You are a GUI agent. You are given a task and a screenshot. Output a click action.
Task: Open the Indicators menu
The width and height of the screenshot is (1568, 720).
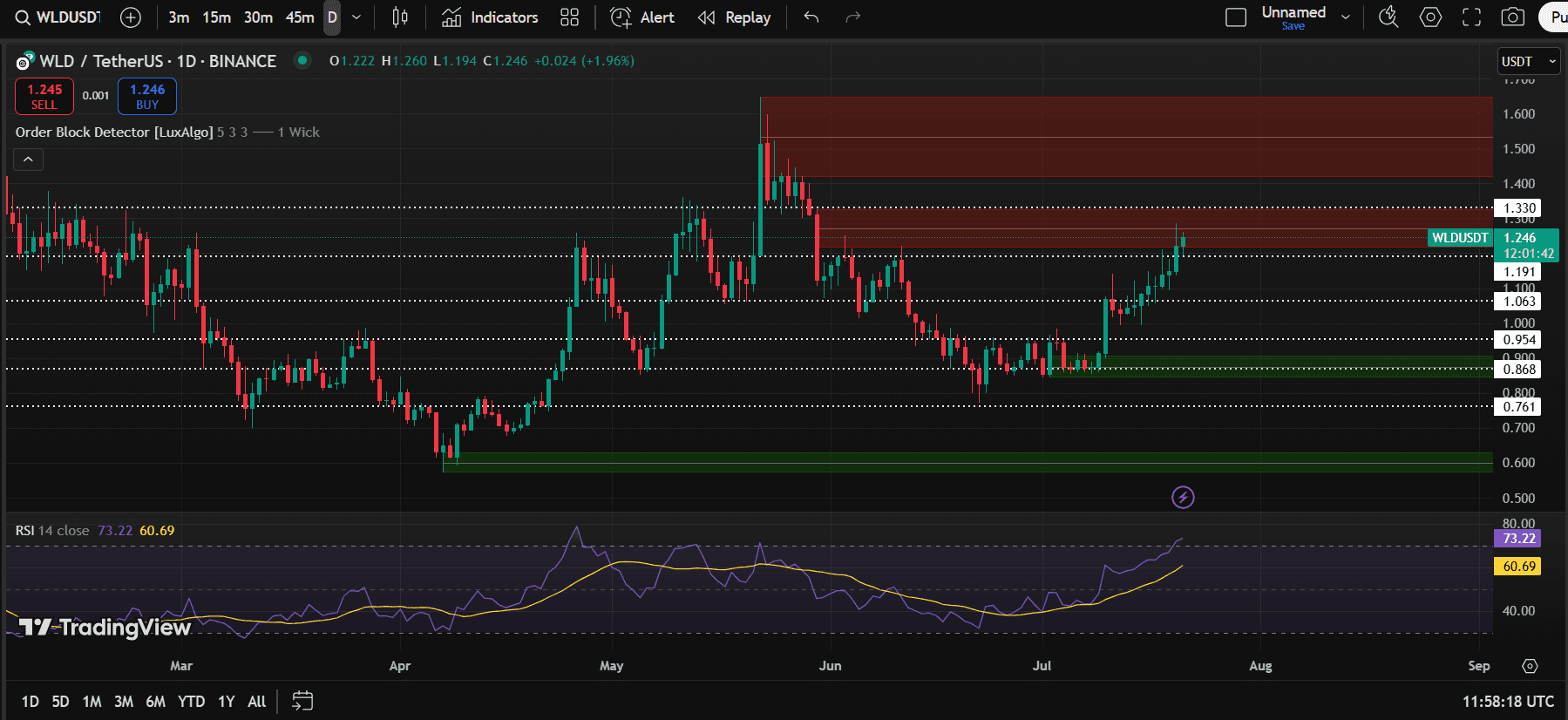point(490,17)
